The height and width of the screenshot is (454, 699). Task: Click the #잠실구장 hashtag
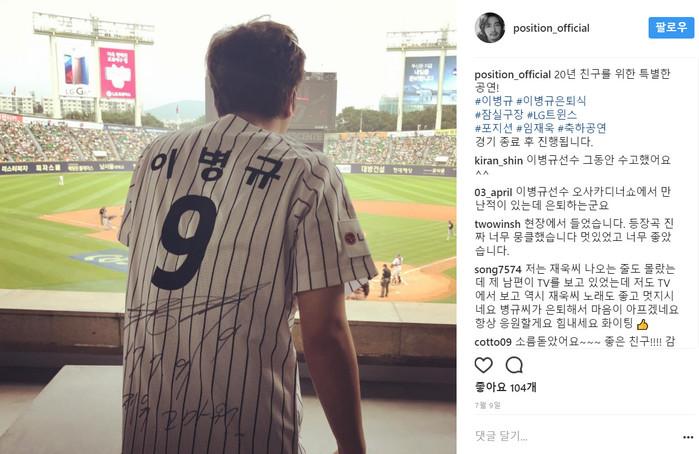499,115
